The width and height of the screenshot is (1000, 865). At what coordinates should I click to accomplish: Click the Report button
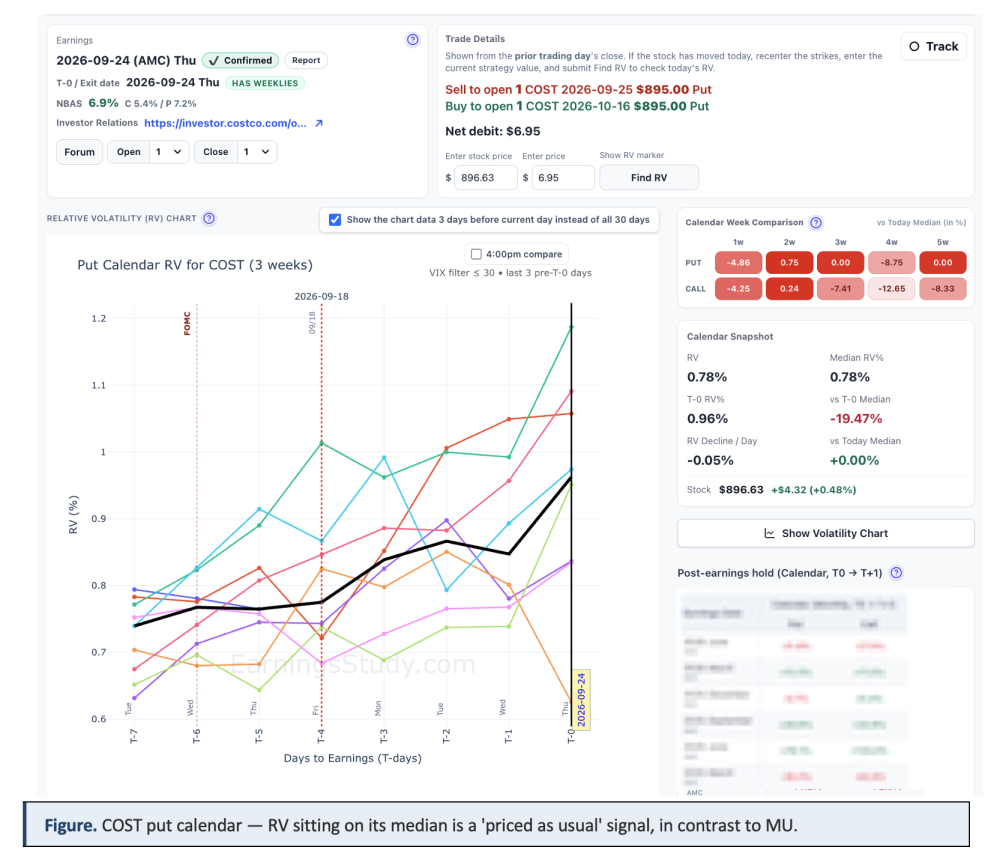point(306,61)
